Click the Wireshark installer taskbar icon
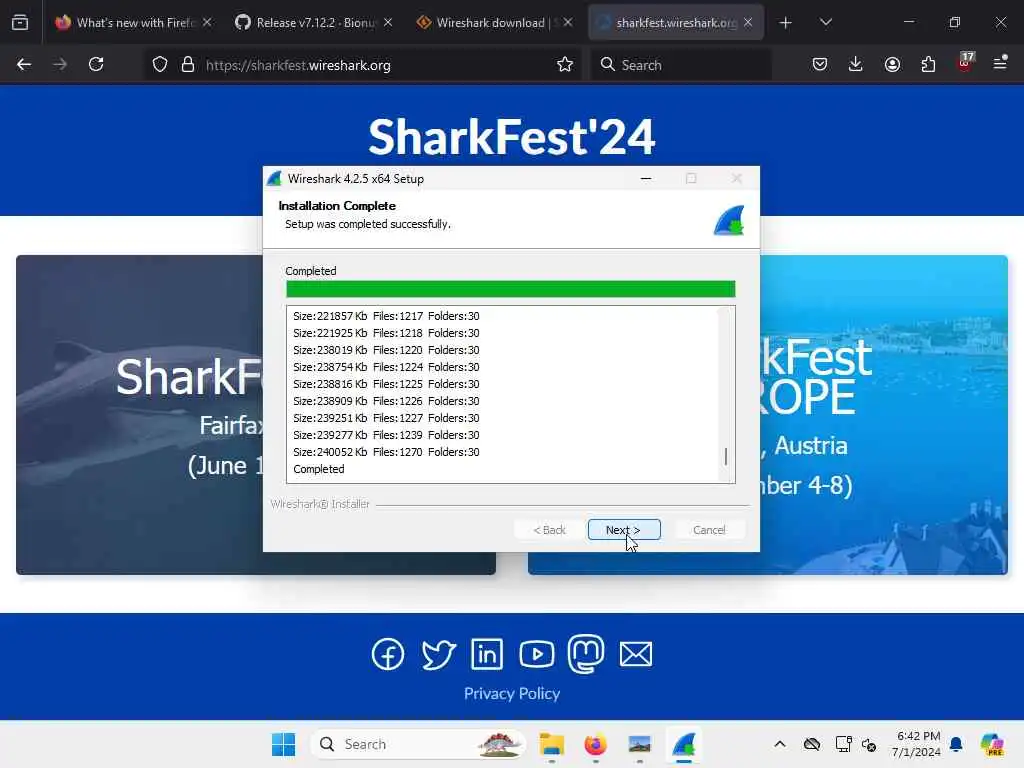 pos(683,744)
